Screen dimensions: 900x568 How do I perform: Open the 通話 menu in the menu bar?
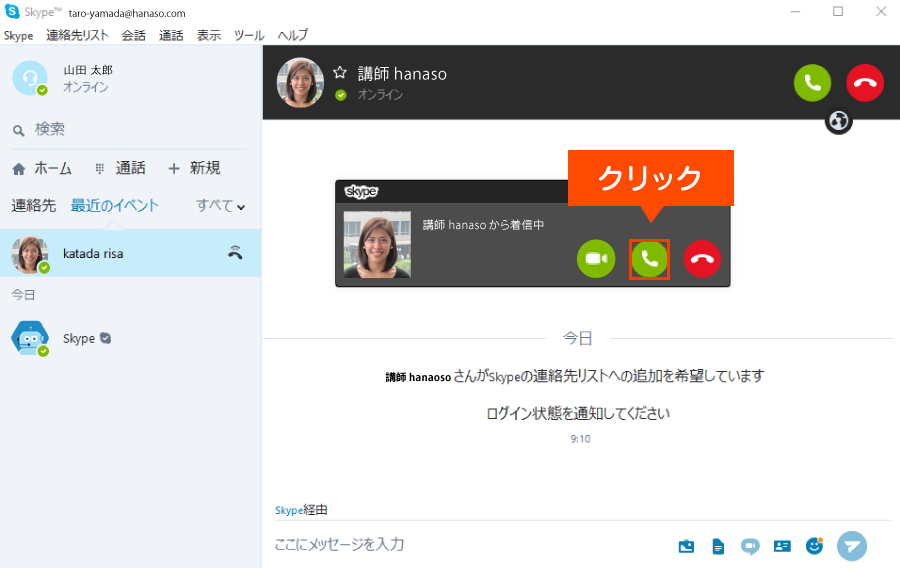point(171,36)
